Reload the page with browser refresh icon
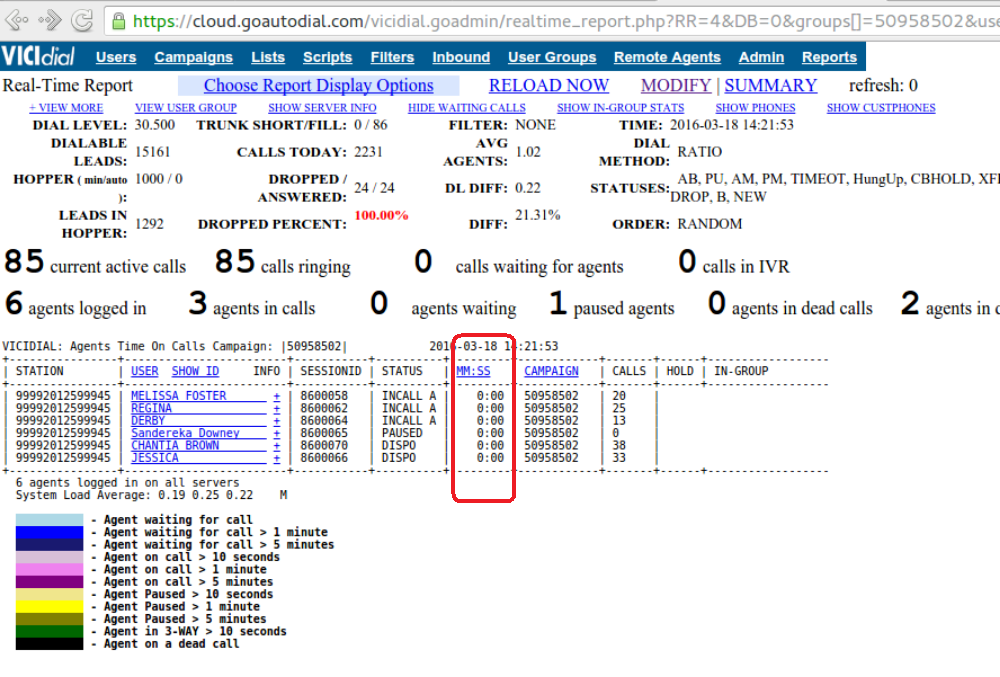 pyautogui.click(x=82, y=20)
